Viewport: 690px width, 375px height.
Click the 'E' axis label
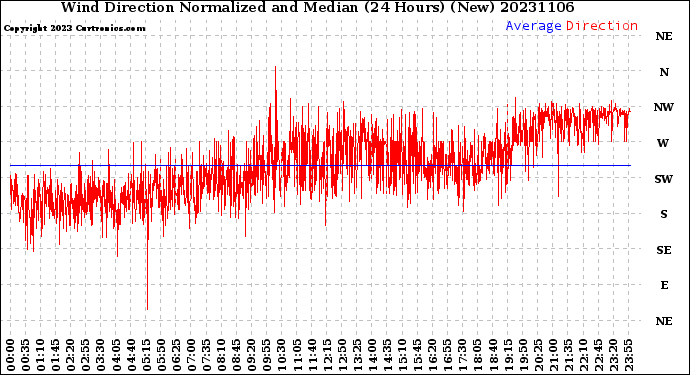click(x=664, y=285)
